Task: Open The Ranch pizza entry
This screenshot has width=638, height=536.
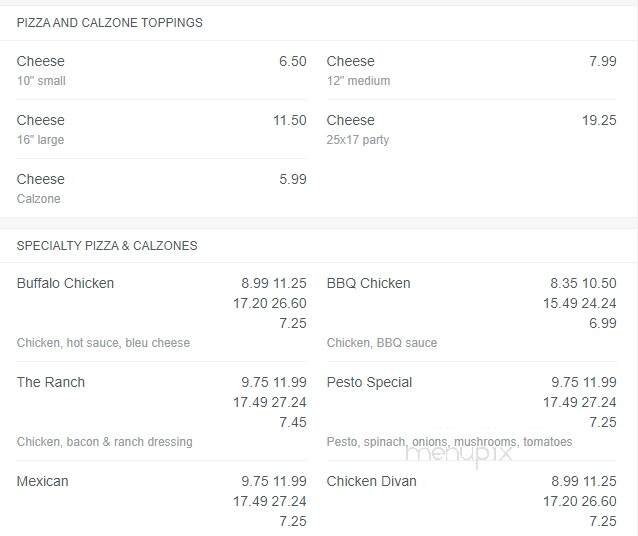Action: 51,382
